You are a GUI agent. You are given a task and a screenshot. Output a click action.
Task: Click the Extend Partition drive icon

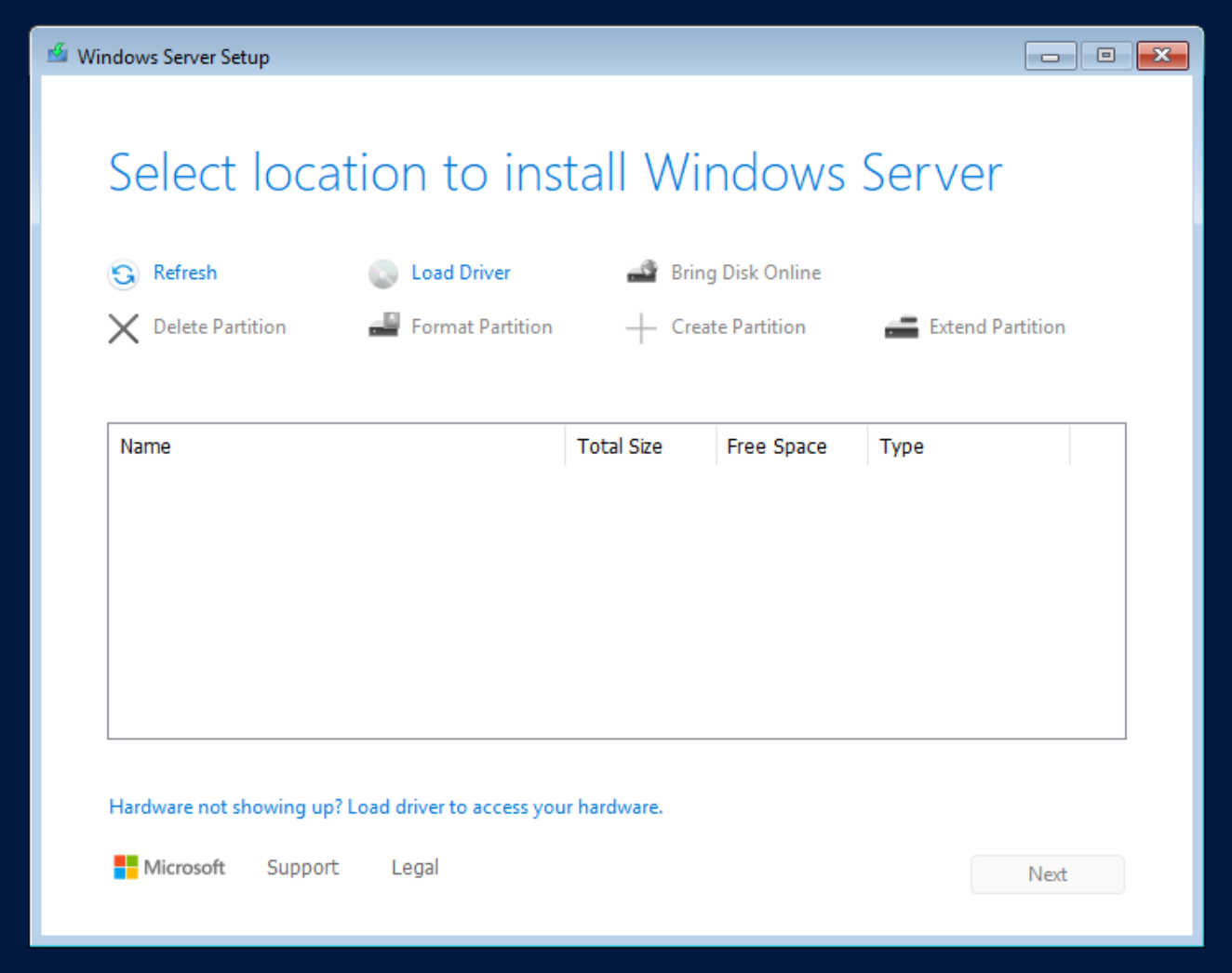(x=902, y=327)
